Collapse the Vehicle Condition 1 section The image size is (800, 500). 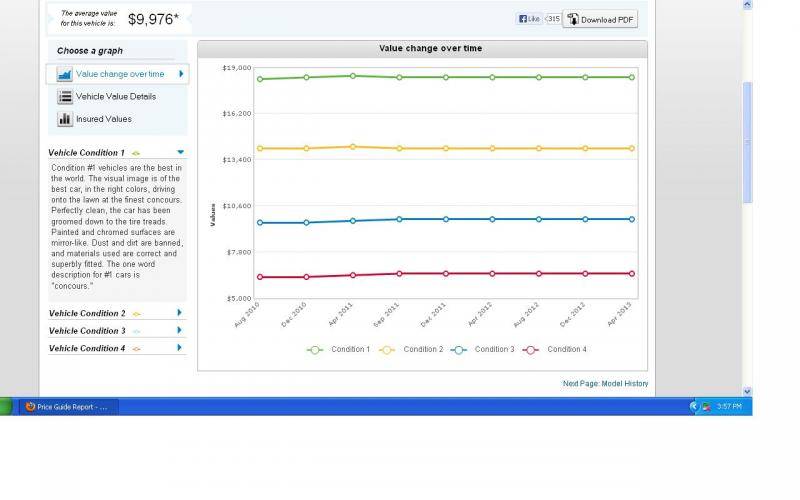click(180, 152)
